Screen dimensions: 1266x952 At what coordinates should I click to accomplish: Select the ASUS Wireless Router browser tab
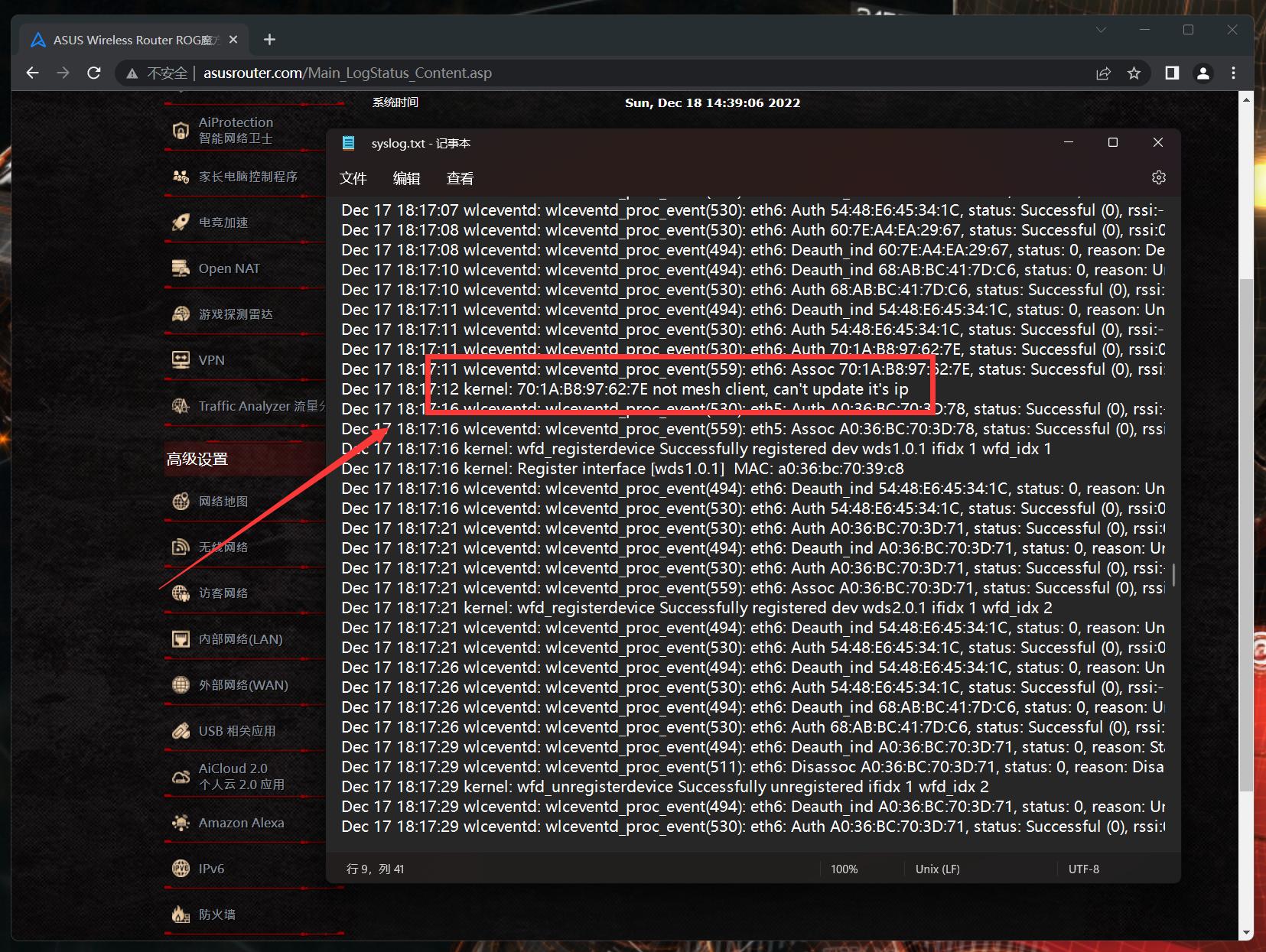(x=132, y=40)
